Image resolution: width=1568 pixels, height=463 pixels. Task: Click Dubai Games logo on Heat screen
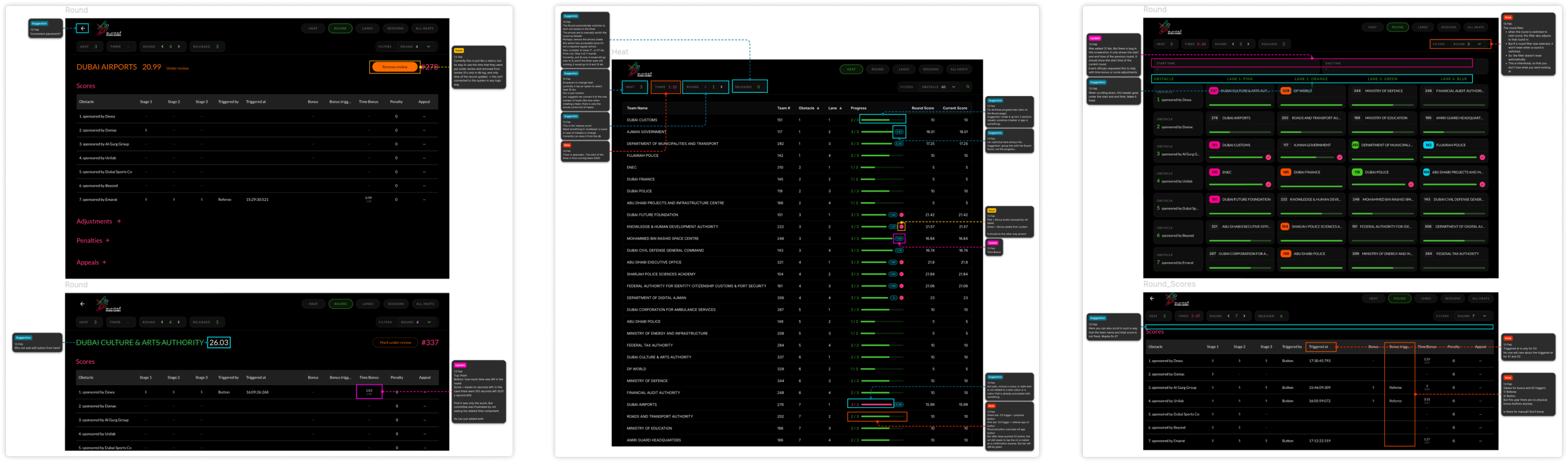640,69
